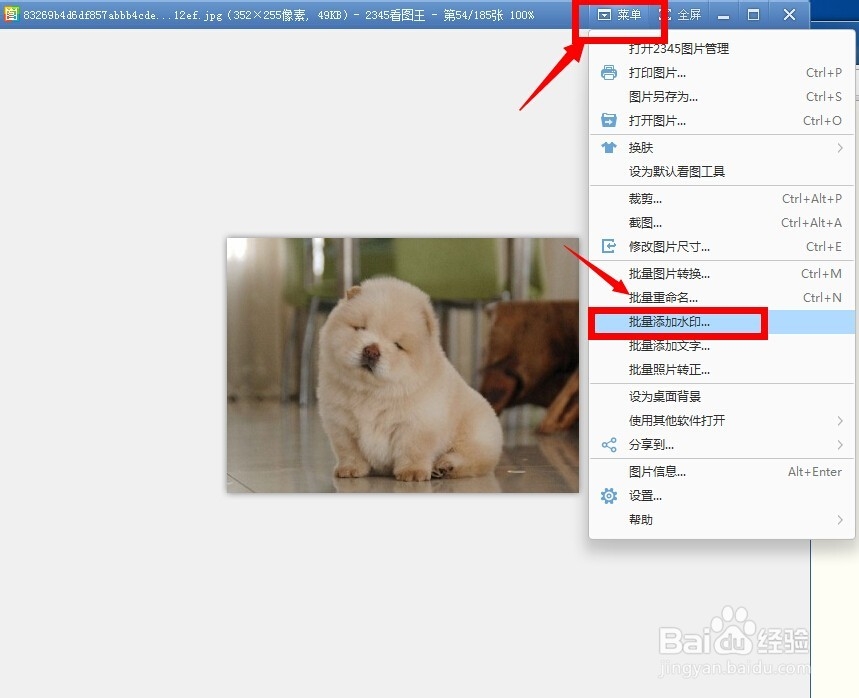Image resolution: width=859 pixels, height=698 pixels.
Task: Choose 打印图片... from the menu
Action: (721, 73)
